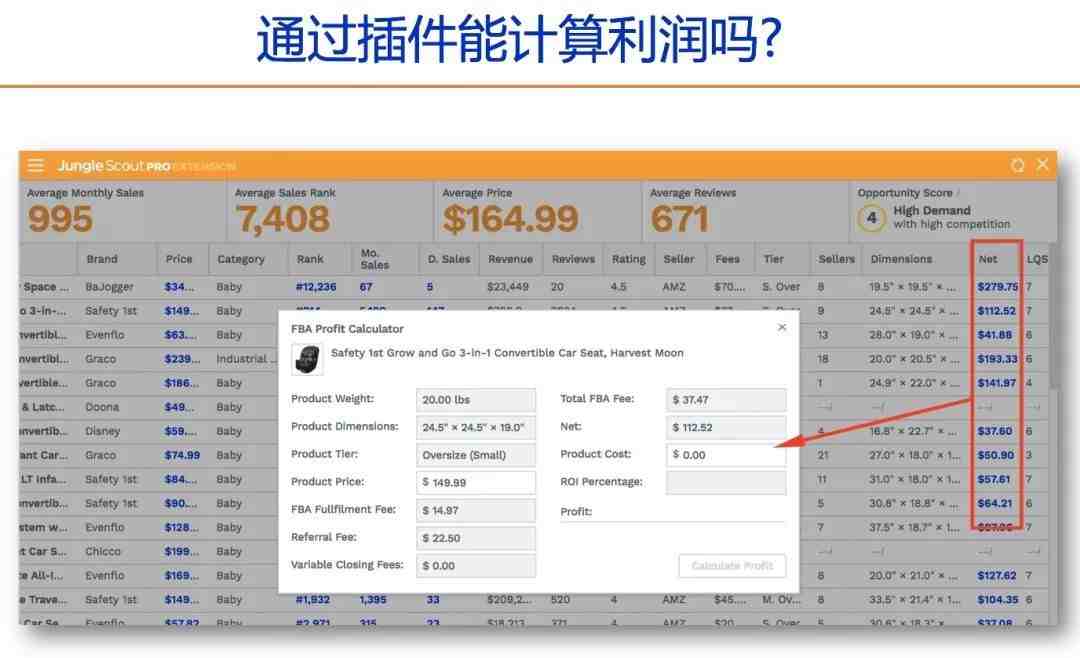Sort table by Net column header
1080x658 pixels.
988,259
